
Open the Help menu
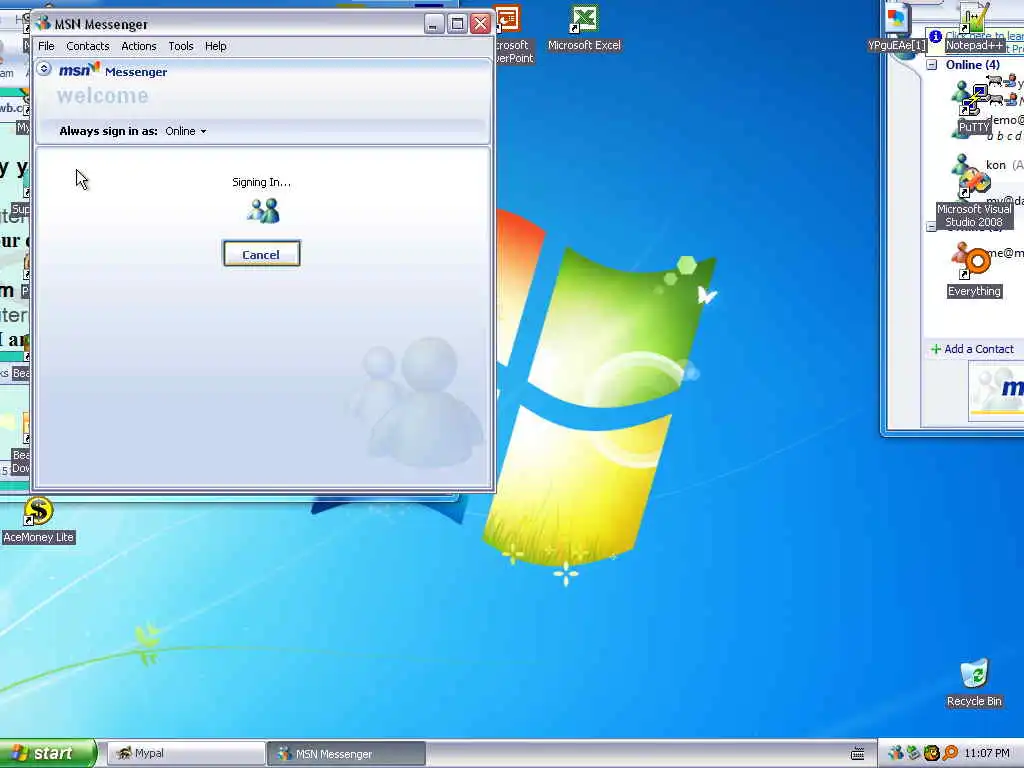(216, 46)
